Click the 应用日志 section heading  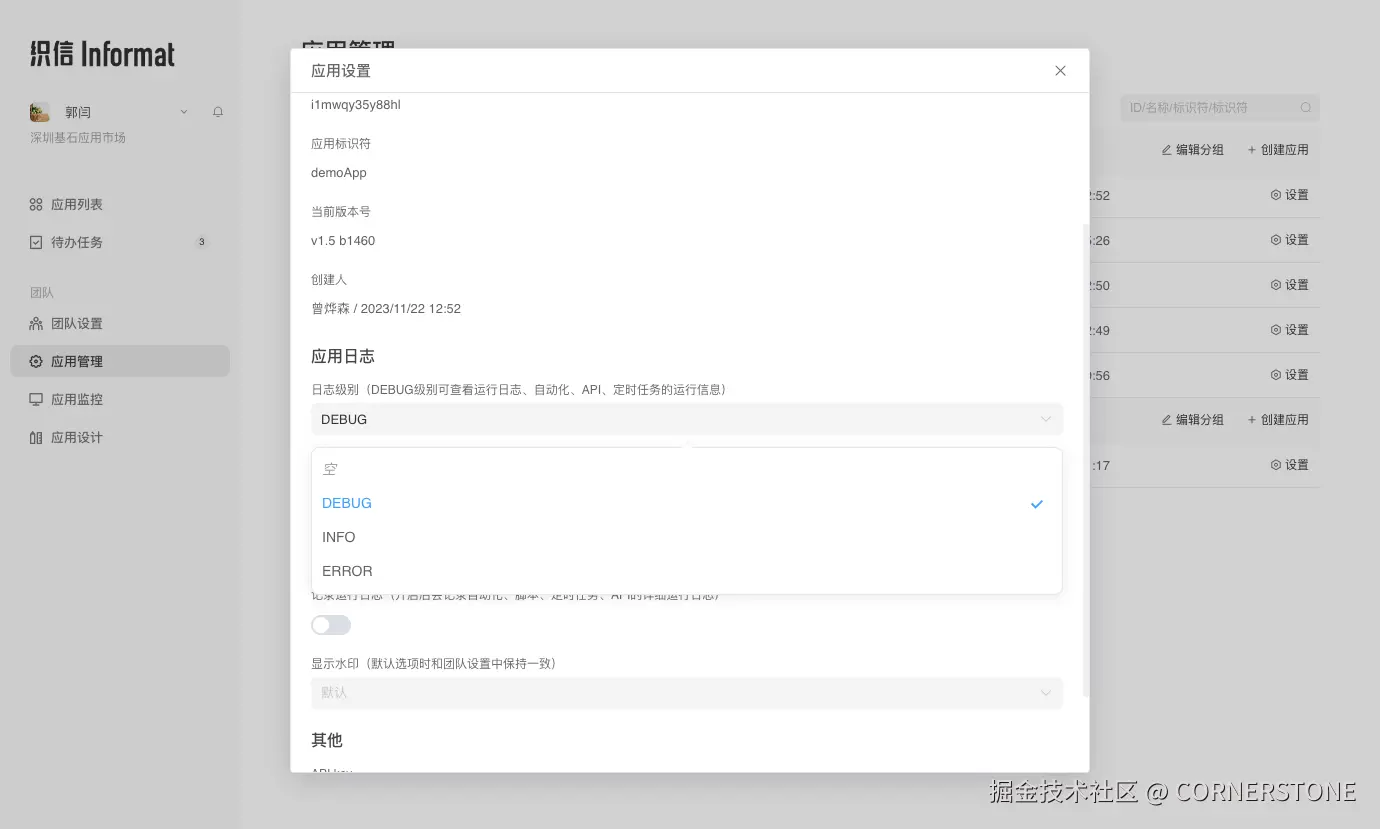click(x=343, y=356)
